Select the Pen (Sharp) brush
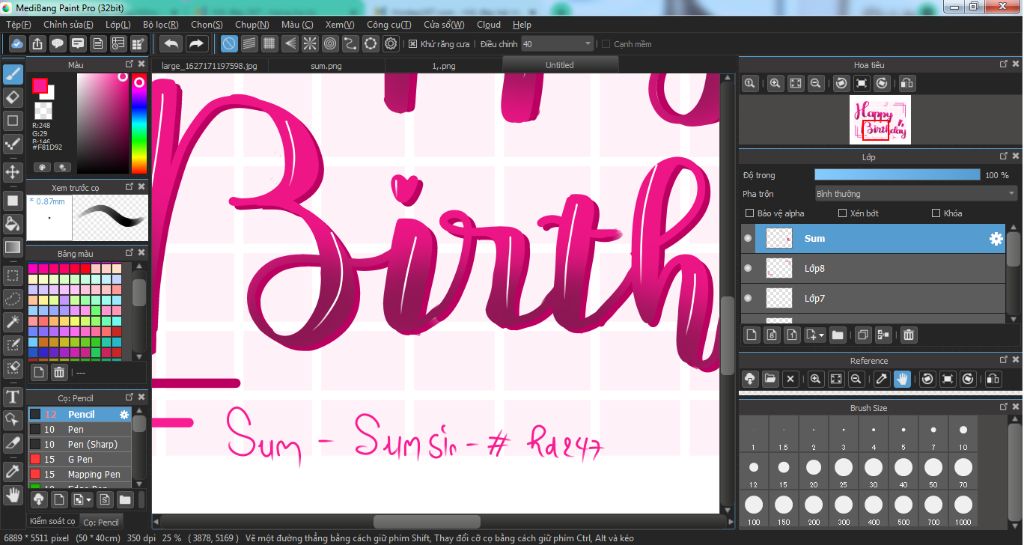1024x545 pixels. (80, 444)
